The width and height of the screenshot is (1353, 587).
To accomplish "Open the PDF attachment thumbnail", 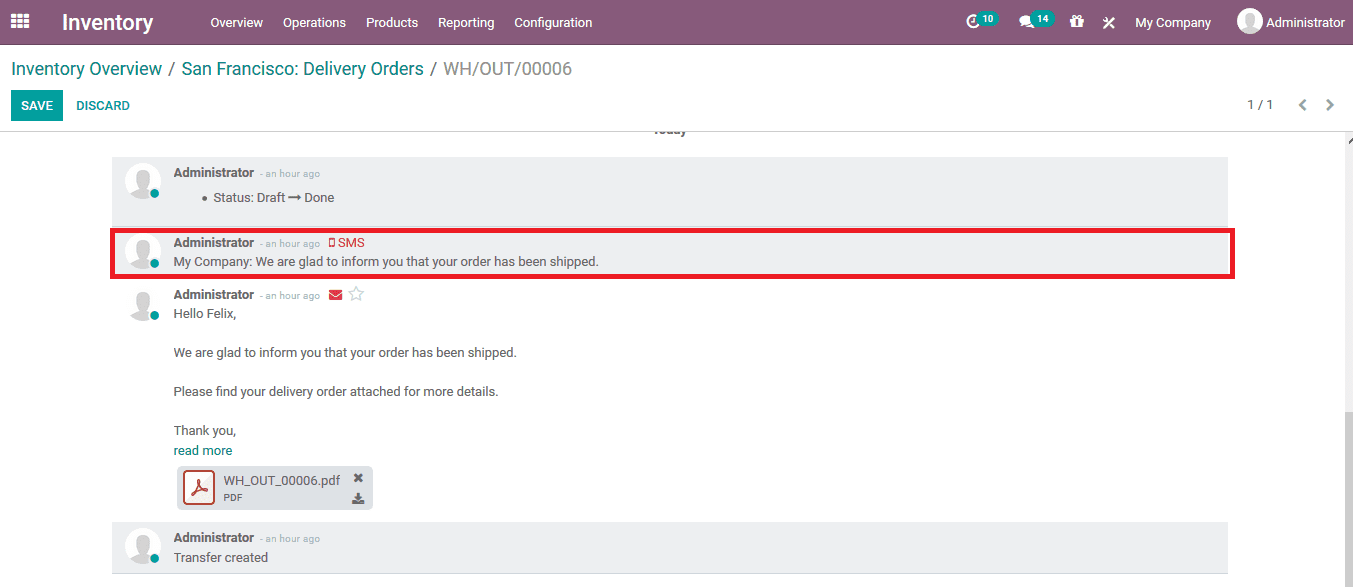I will pos(199,487).
